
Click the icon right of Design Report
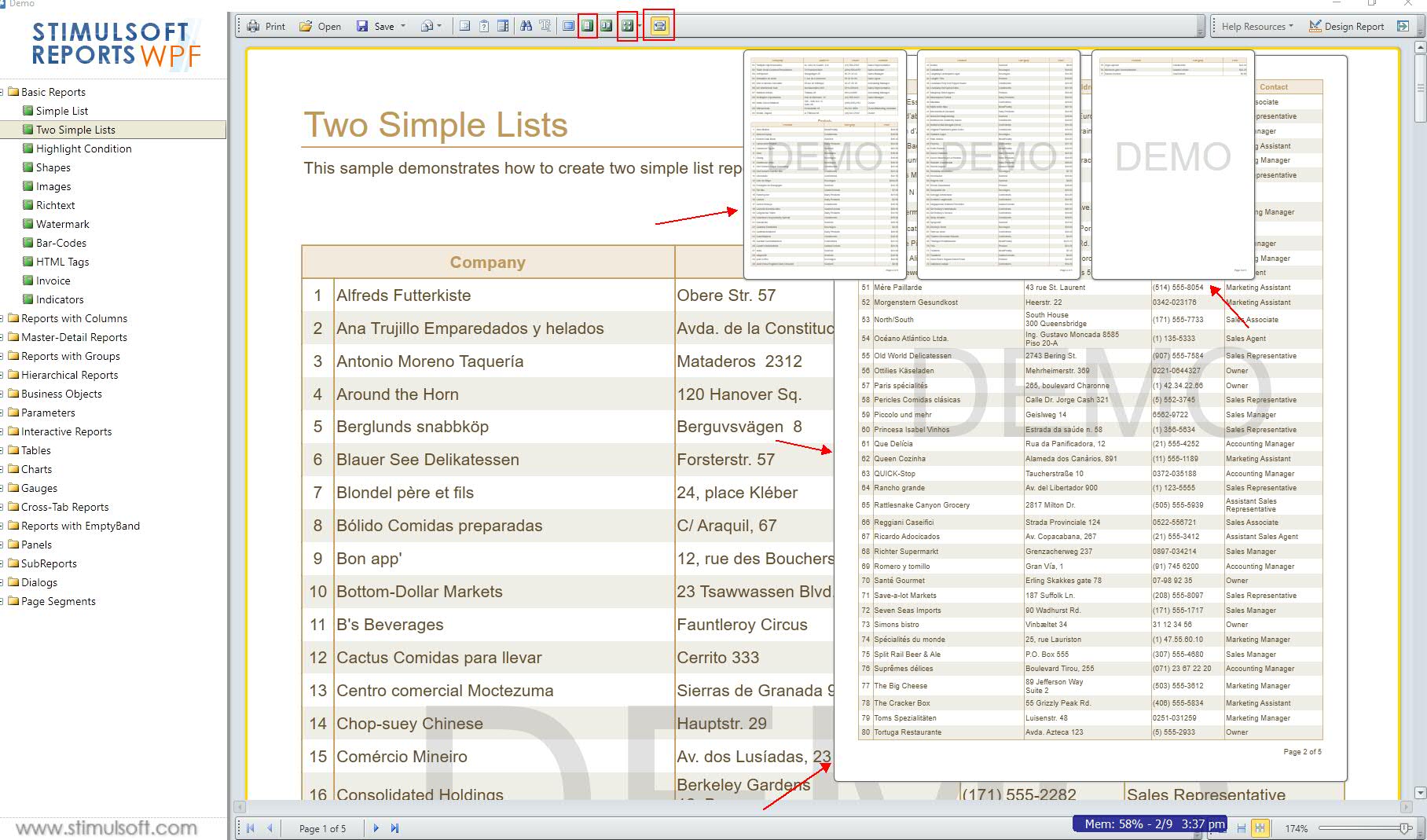1403,26
